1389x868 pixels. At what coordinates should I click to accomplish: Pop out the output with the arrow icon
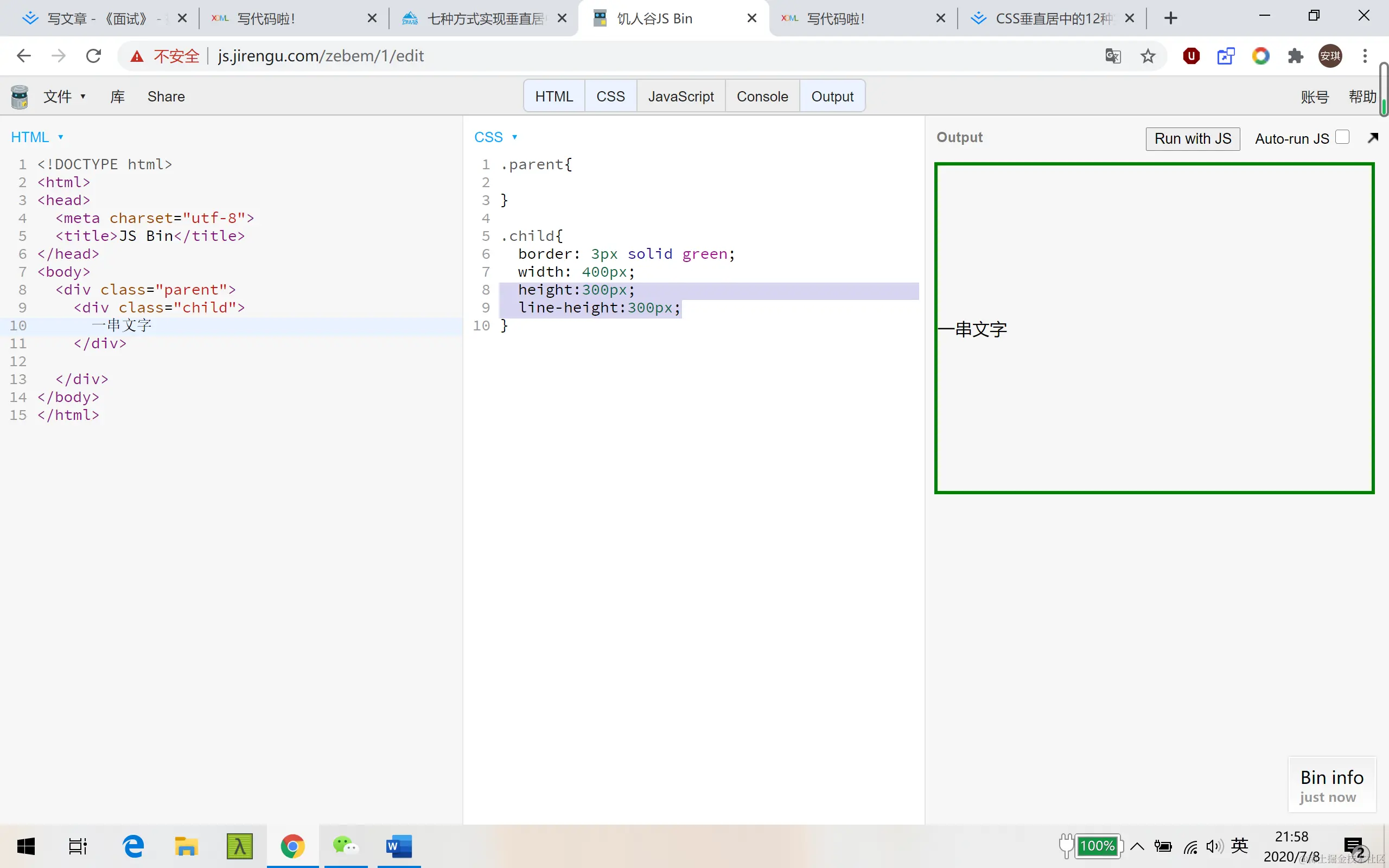(1372, 138)
